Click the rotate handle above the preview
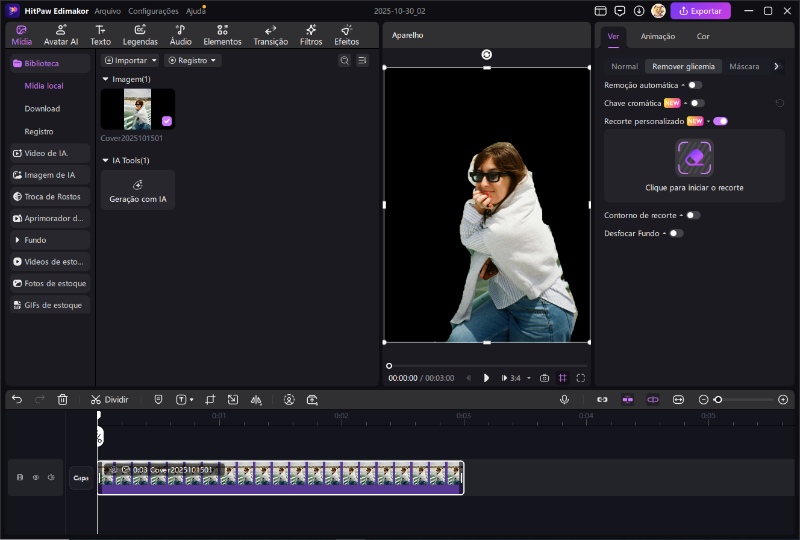 (x=486, y=54)
